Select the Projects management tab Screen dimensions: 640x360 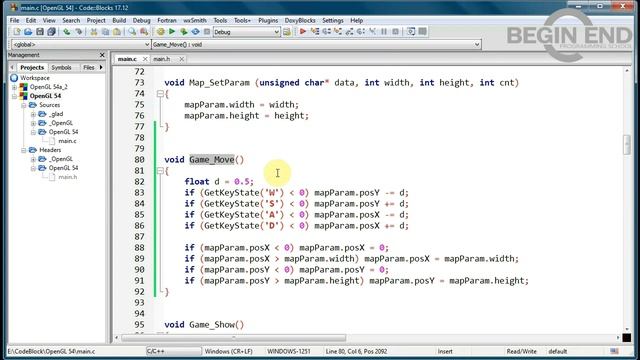click(32, 67)
